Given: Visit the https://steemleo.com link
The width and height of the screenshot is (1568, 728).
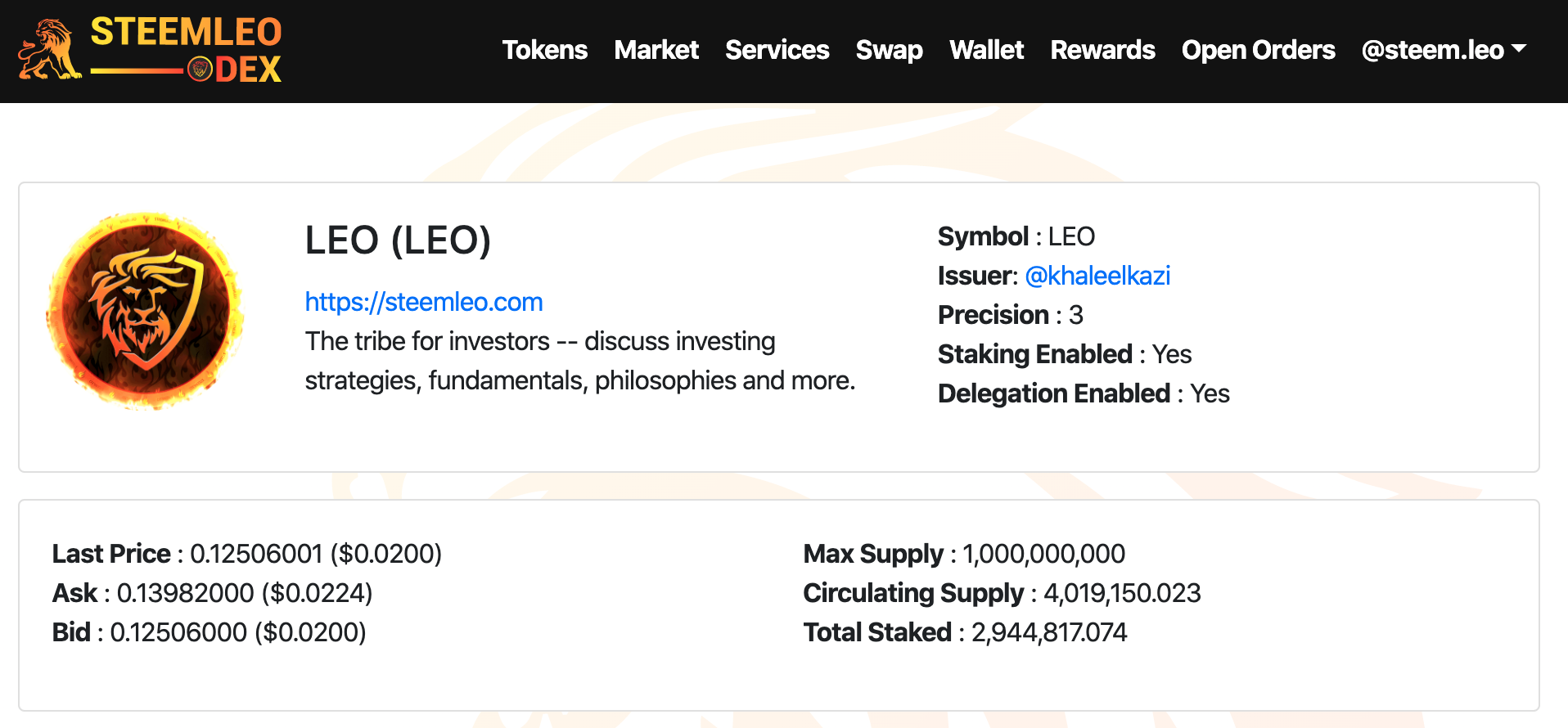Looking at the screenshot, I should (424, 302).
